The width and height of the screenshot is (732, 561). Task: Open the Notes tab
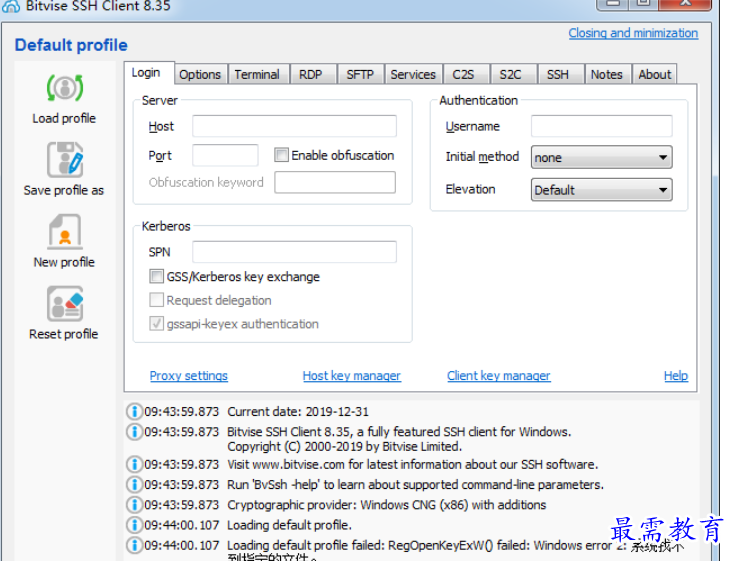pyautogui.click(x=607, y=74)
